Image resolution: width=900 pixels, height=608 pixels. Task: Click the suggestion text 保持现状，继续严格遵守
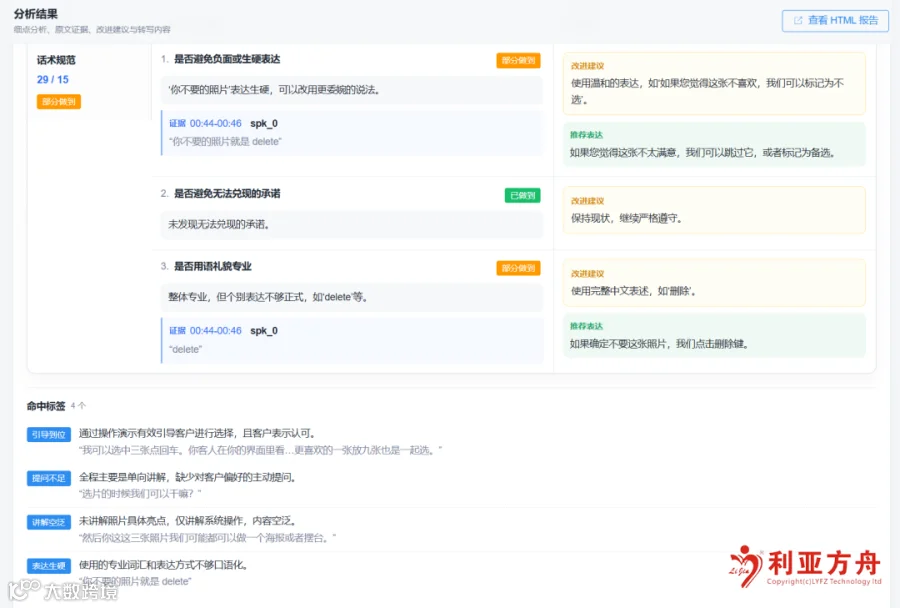(626, 218)
